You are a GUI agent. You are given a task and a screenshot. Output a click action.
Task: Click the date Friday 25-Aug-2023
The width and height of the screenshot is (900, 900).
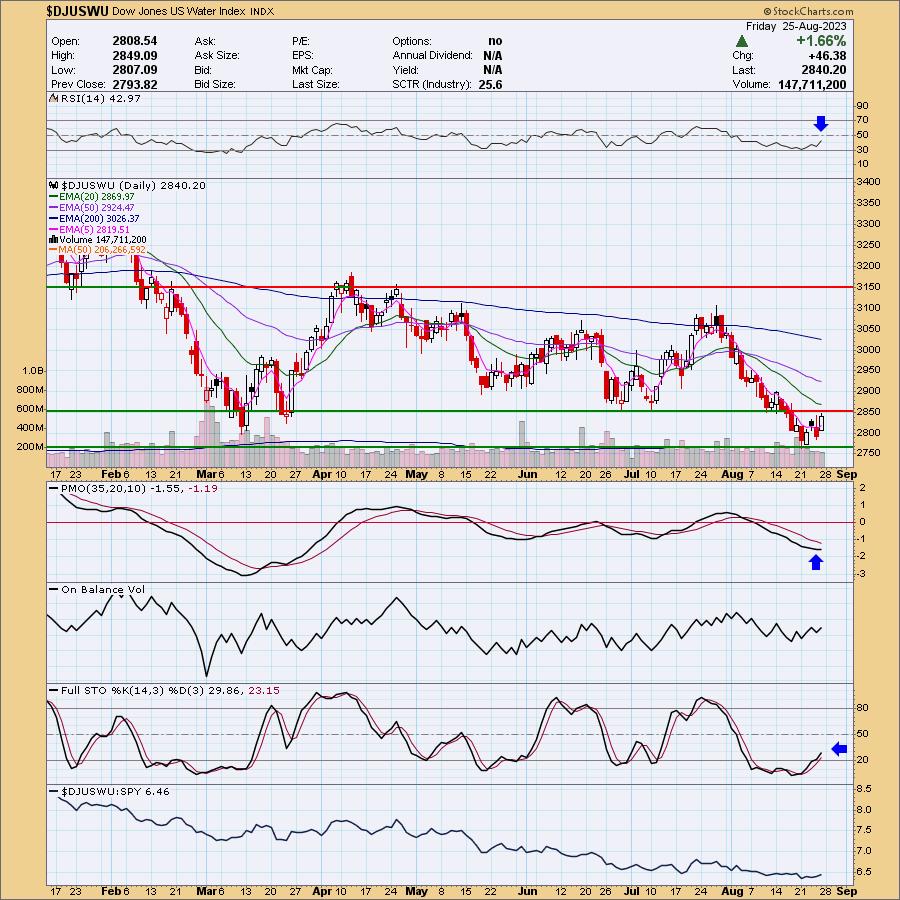coord(796,26)
